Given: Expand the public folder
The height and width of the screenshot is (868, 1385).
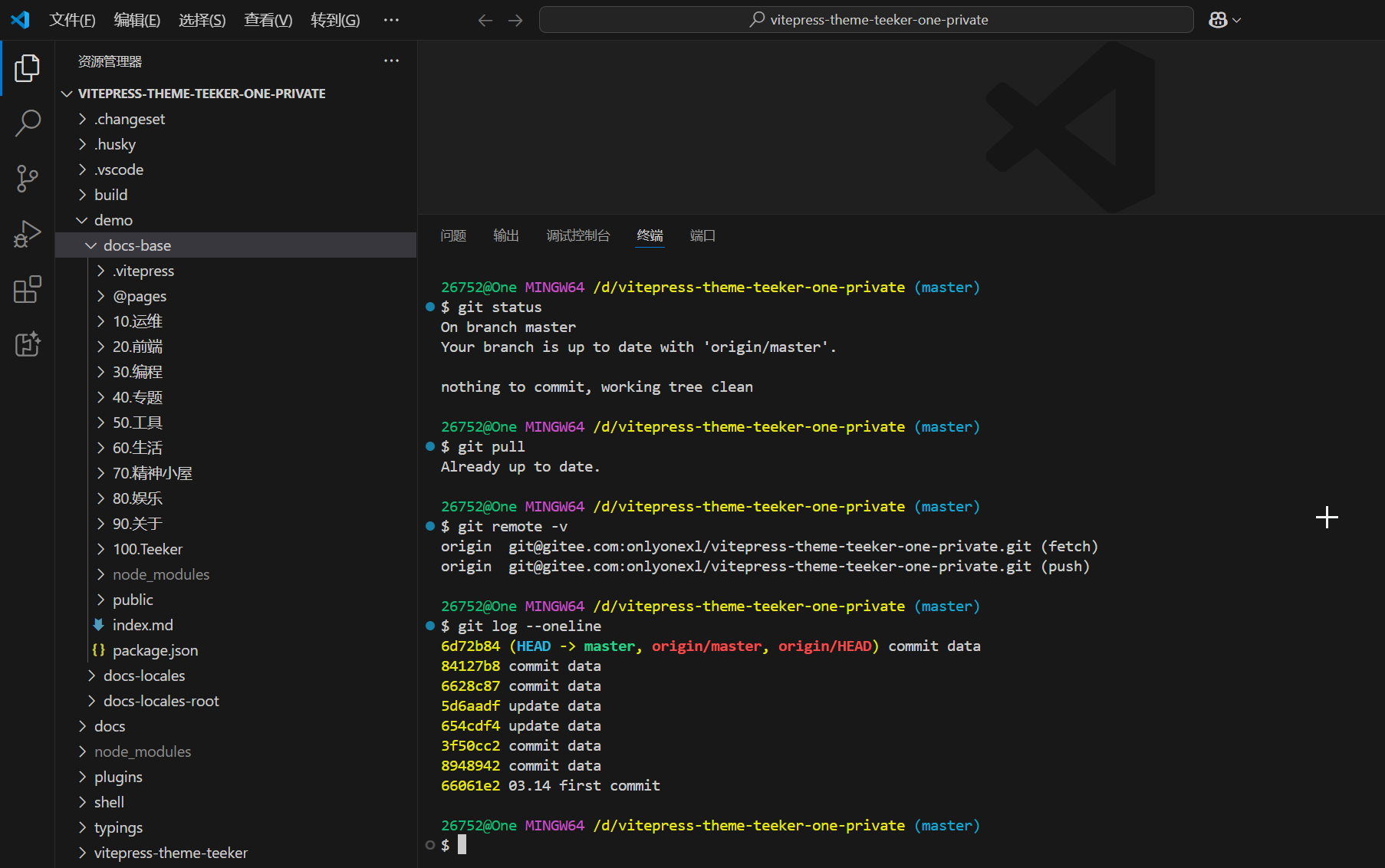Looking at the screenshot, I should pos(236,600).
